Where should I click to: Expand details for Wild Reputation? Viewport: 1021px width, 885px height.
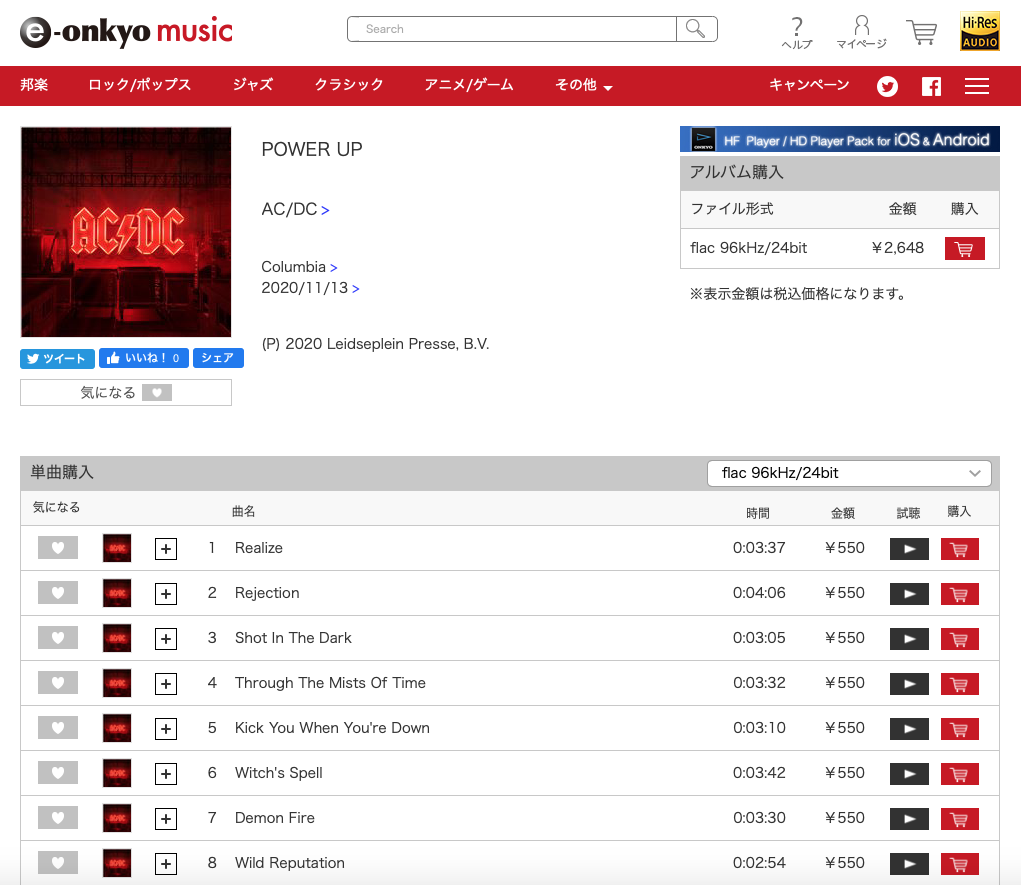[x=166, y=864]
